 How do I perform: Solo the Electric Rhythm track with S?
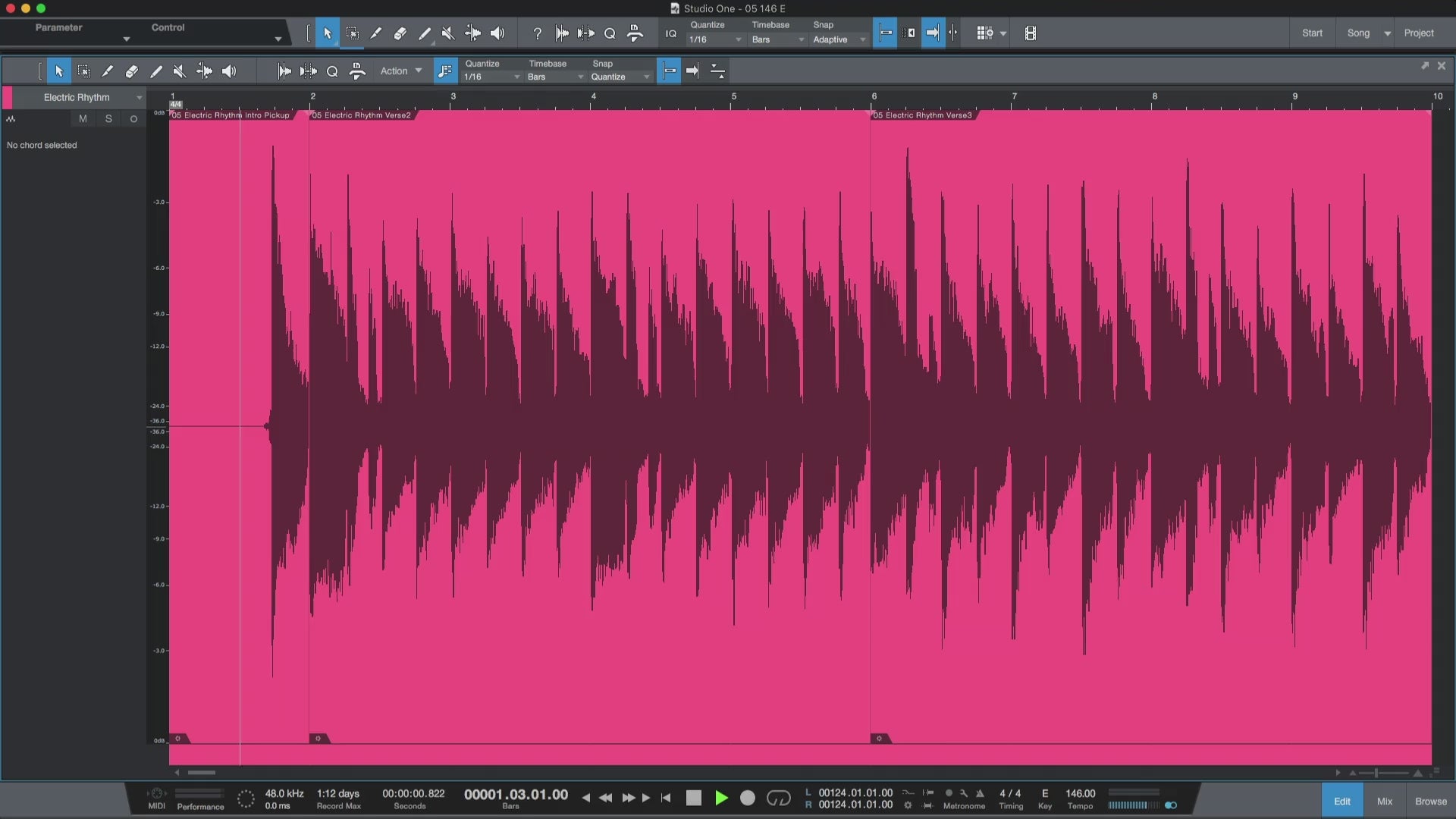click(x=108, y=119)
